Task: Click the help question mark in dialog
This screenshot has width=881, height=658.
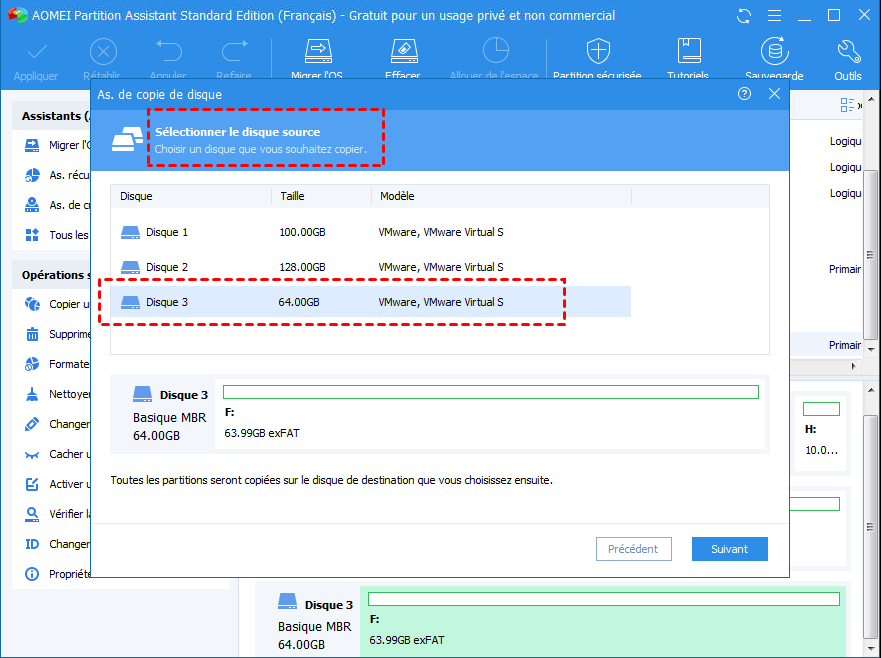Action: 744,94
